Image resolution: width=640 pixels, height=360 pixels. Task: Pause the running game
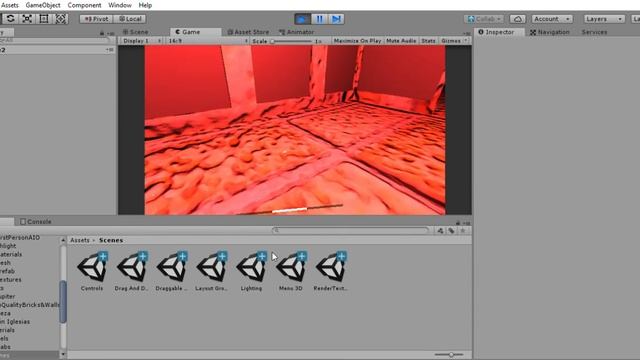click(x=319, y=19)
